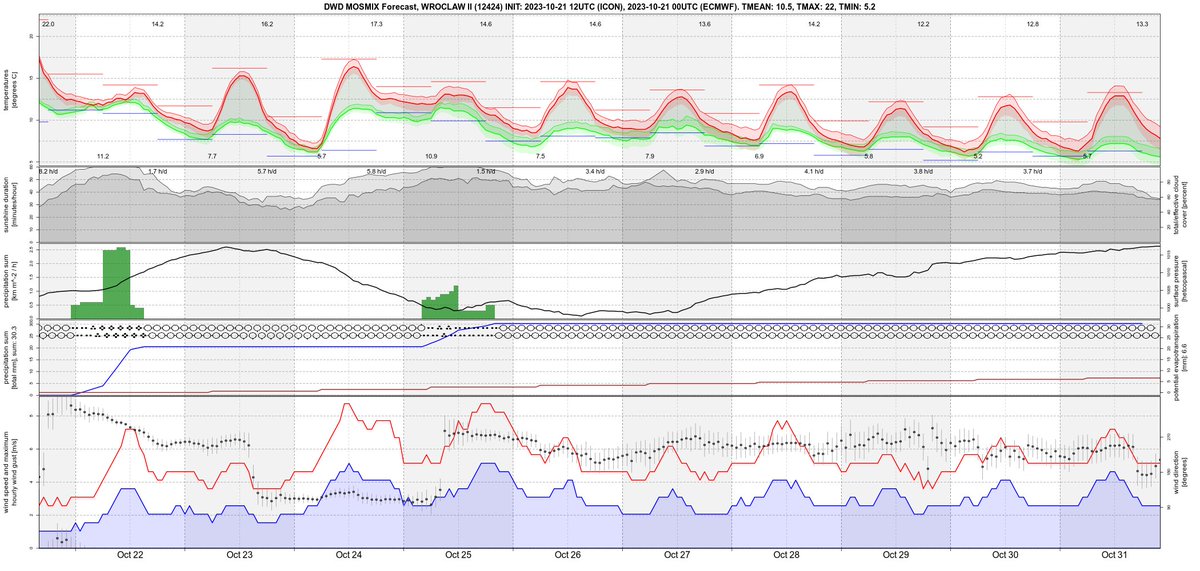Click the wind speed and maximum gust axis label
The width and height of the screenshot is (1200, 571).
(10, 472)
